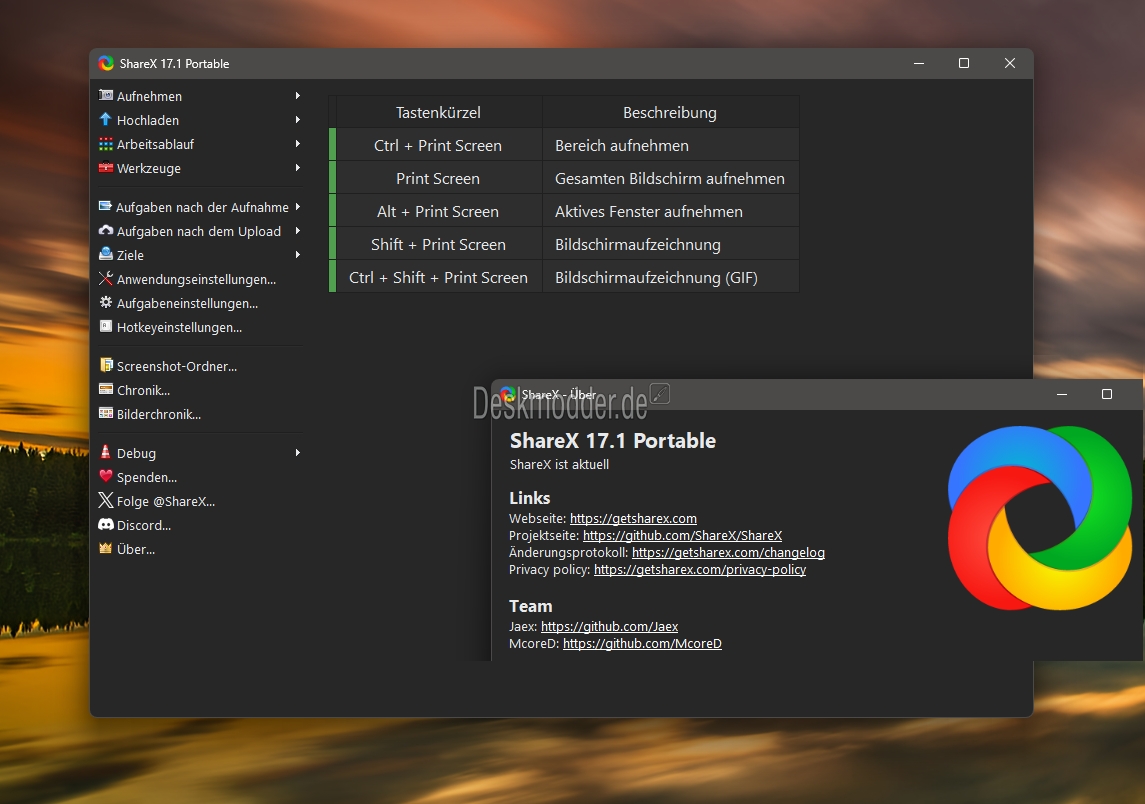Click the Spenden heart icon

(106, 477)
